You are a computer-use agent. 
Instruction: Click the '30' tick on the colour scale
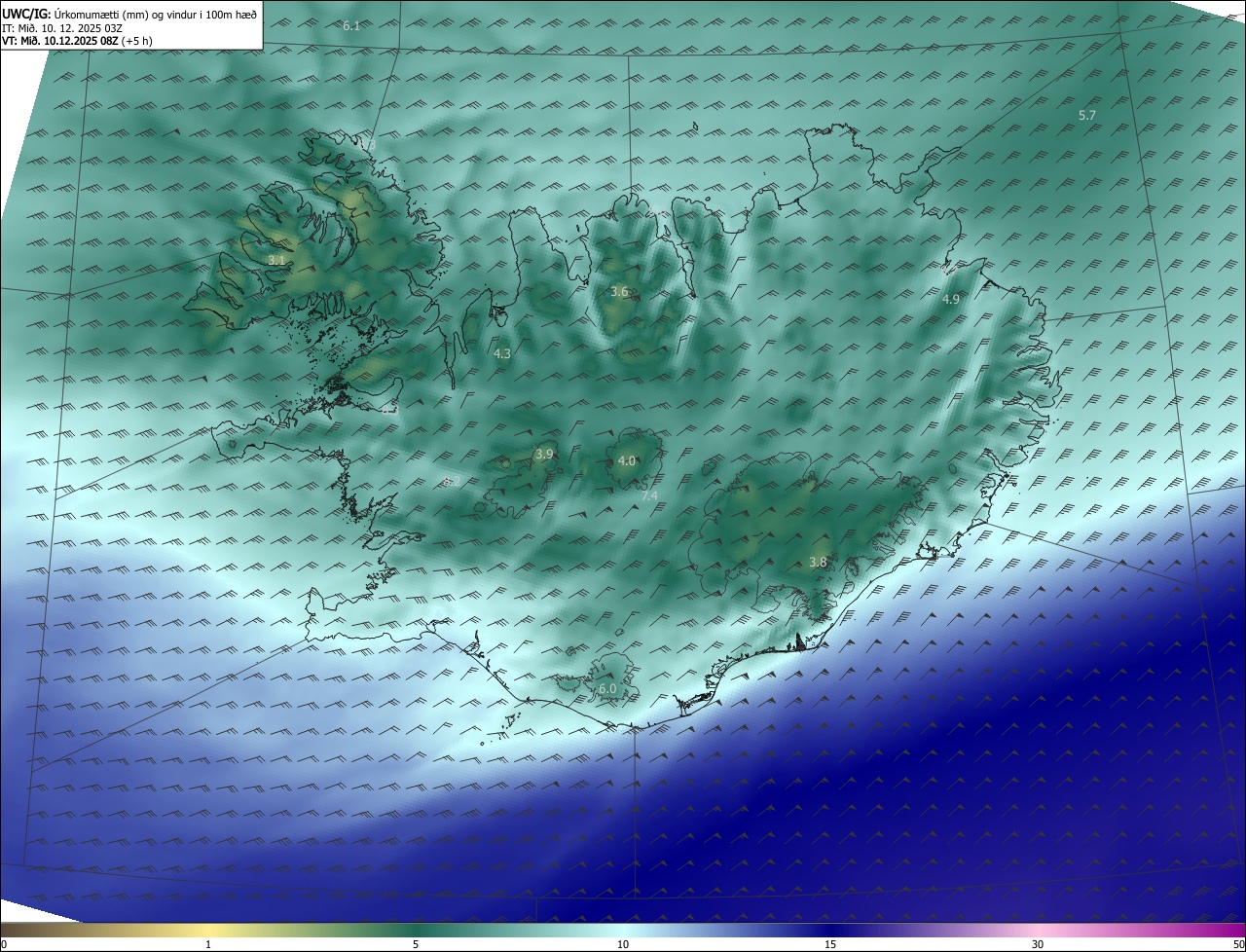point(1038,944)
